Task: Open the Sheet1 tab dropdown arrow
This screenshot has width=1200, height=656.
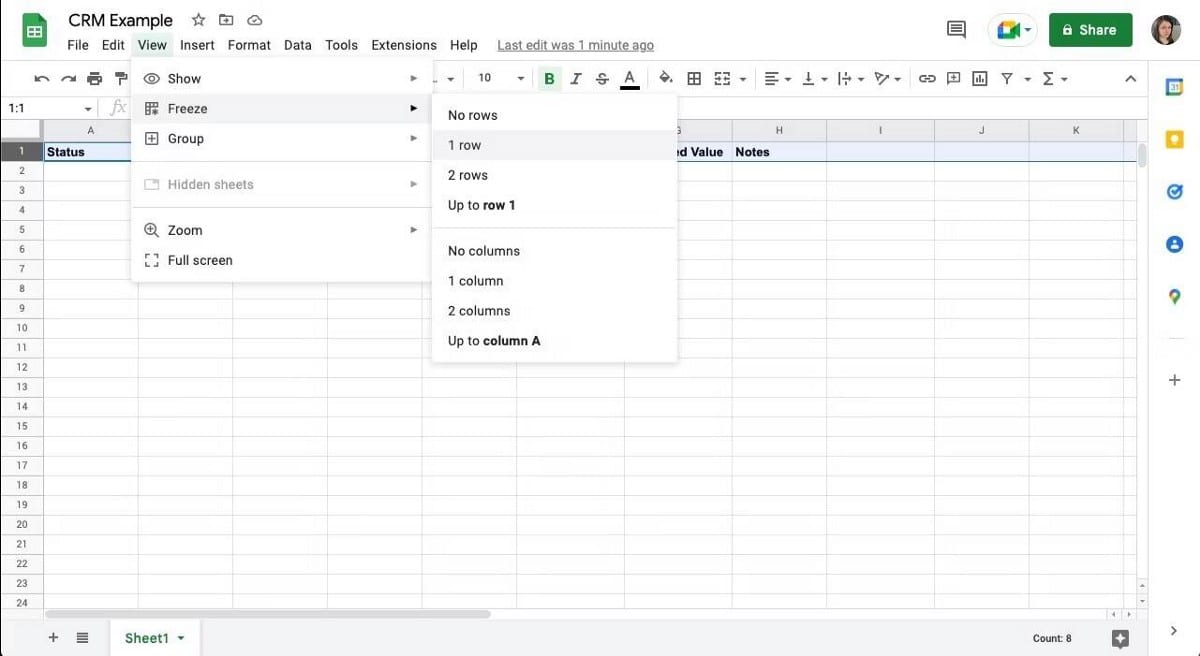Action: [181, 637]
